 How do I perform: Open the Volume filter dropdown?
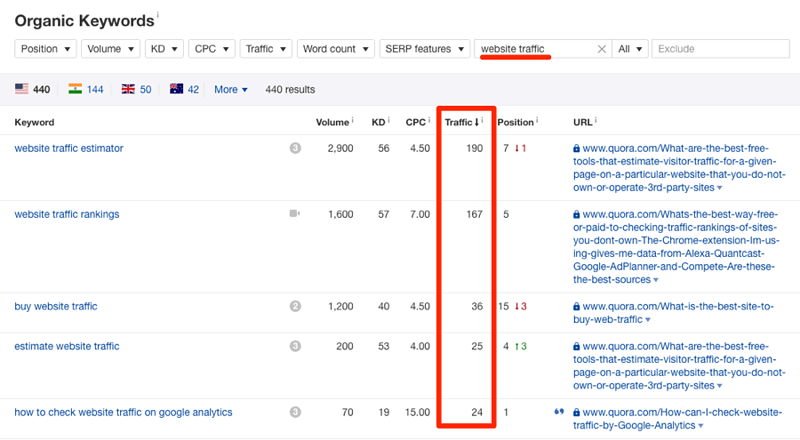coord(111,49)
